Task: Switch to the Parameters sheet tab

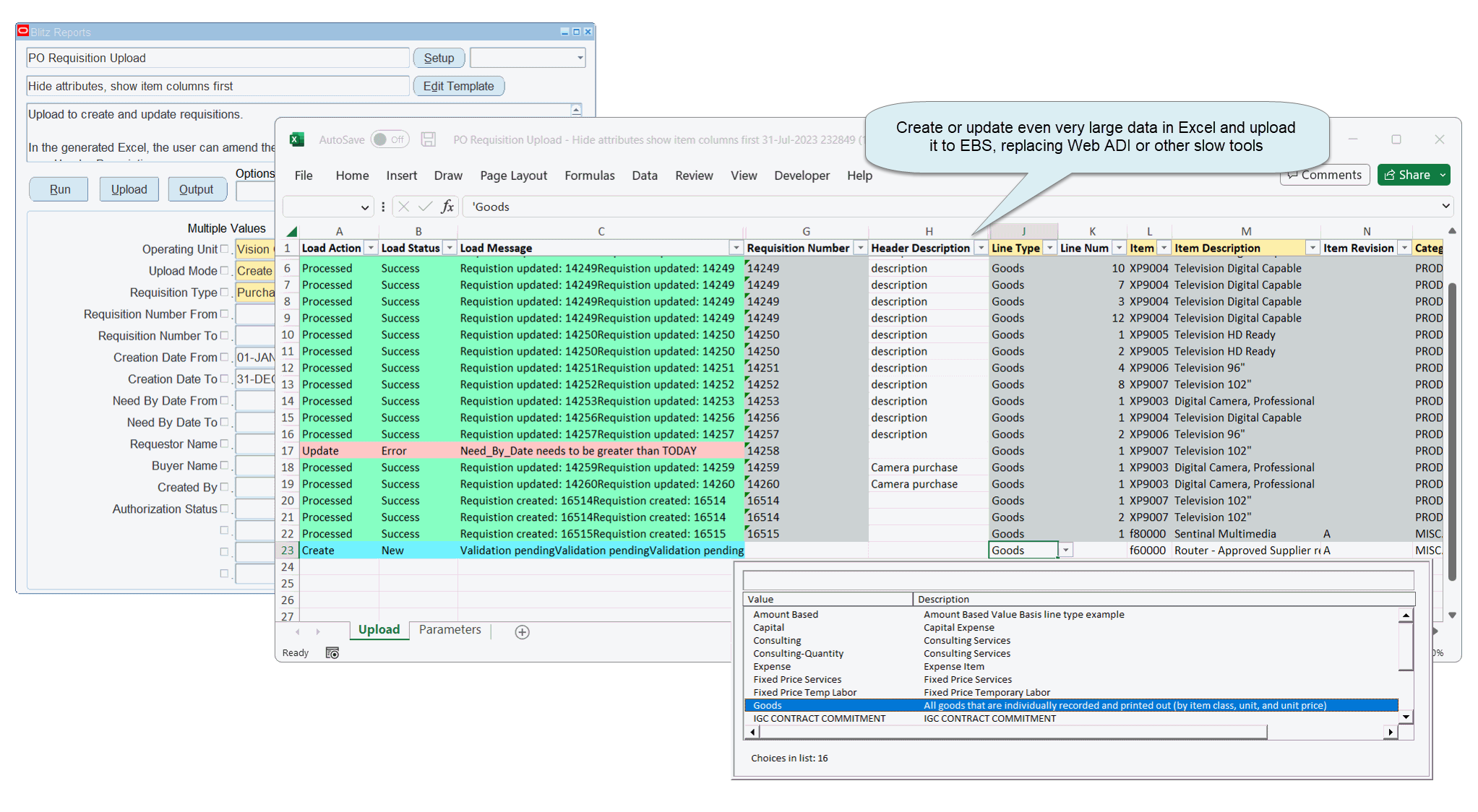Action: tap(450, 630)
